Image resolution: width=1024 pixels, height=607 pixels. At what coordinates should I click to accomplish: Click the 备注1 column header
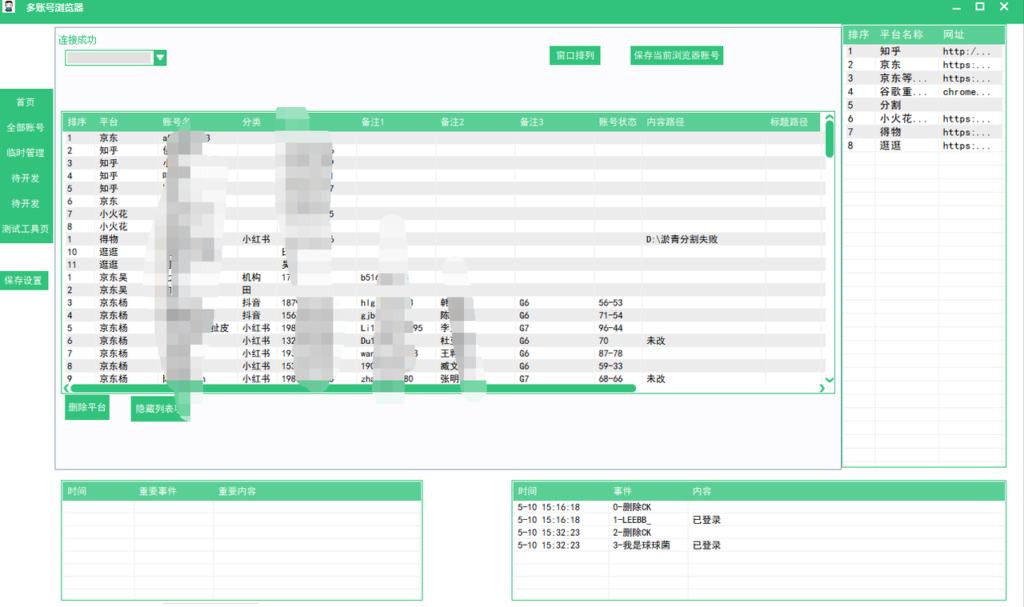[373, 122]
